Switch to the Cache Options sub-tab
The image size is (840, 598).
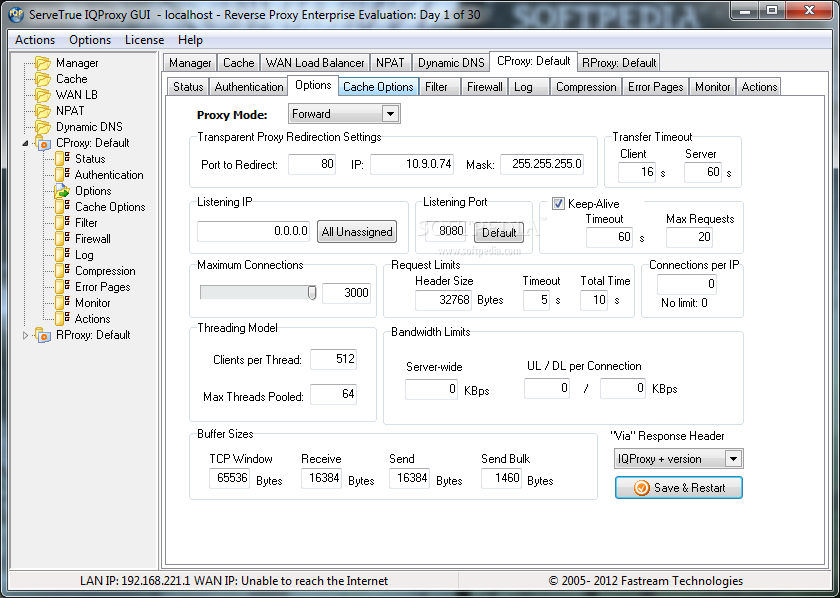point(378,87)
